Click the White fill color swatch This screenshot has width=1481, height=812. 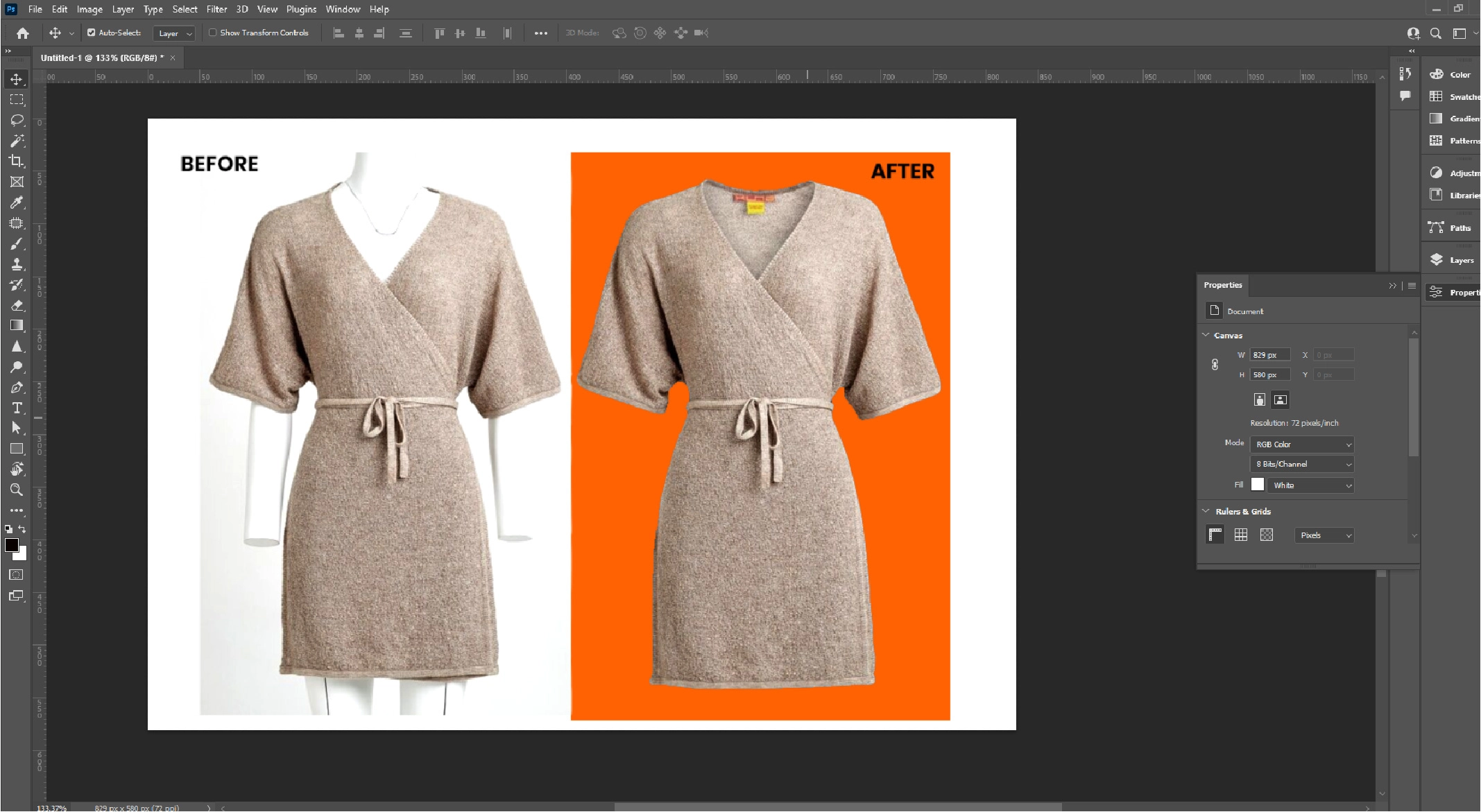(x=1258, y=485)
